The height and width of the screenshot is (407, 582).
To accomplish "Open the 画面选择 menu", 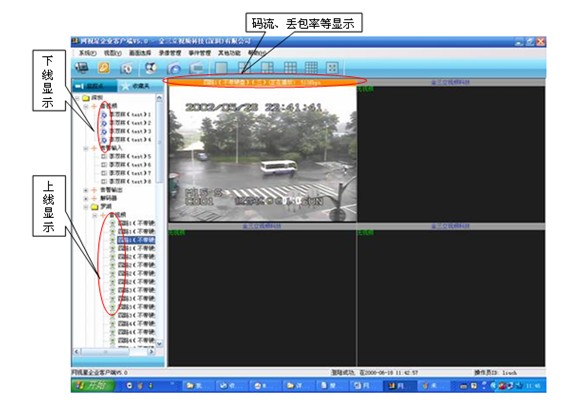I will 140,53.
